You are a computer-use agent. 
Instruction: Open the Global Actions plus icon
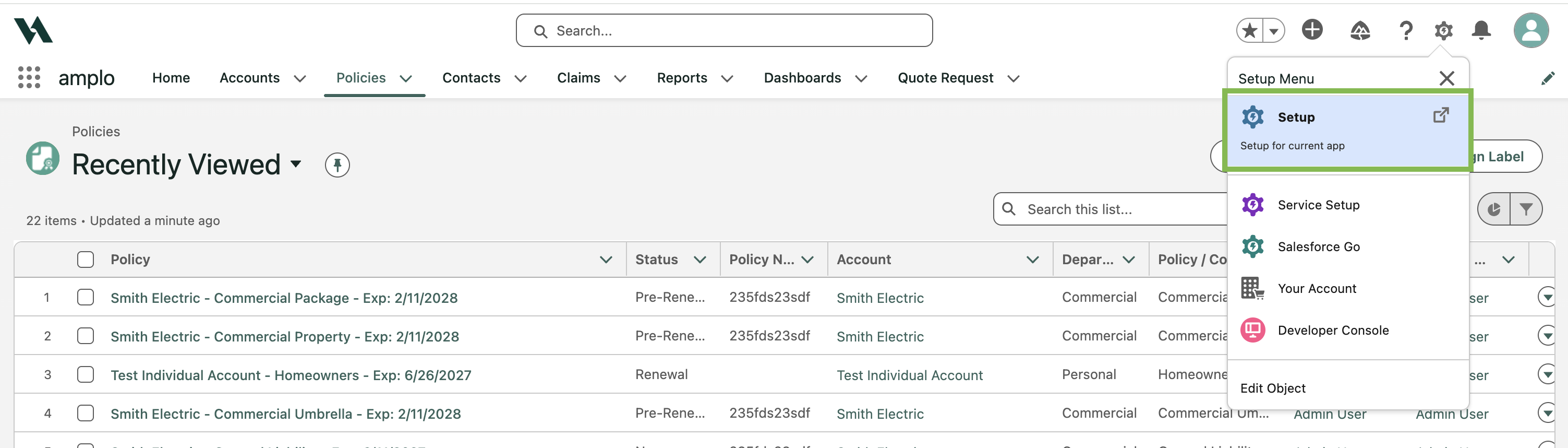(1312, 29)
